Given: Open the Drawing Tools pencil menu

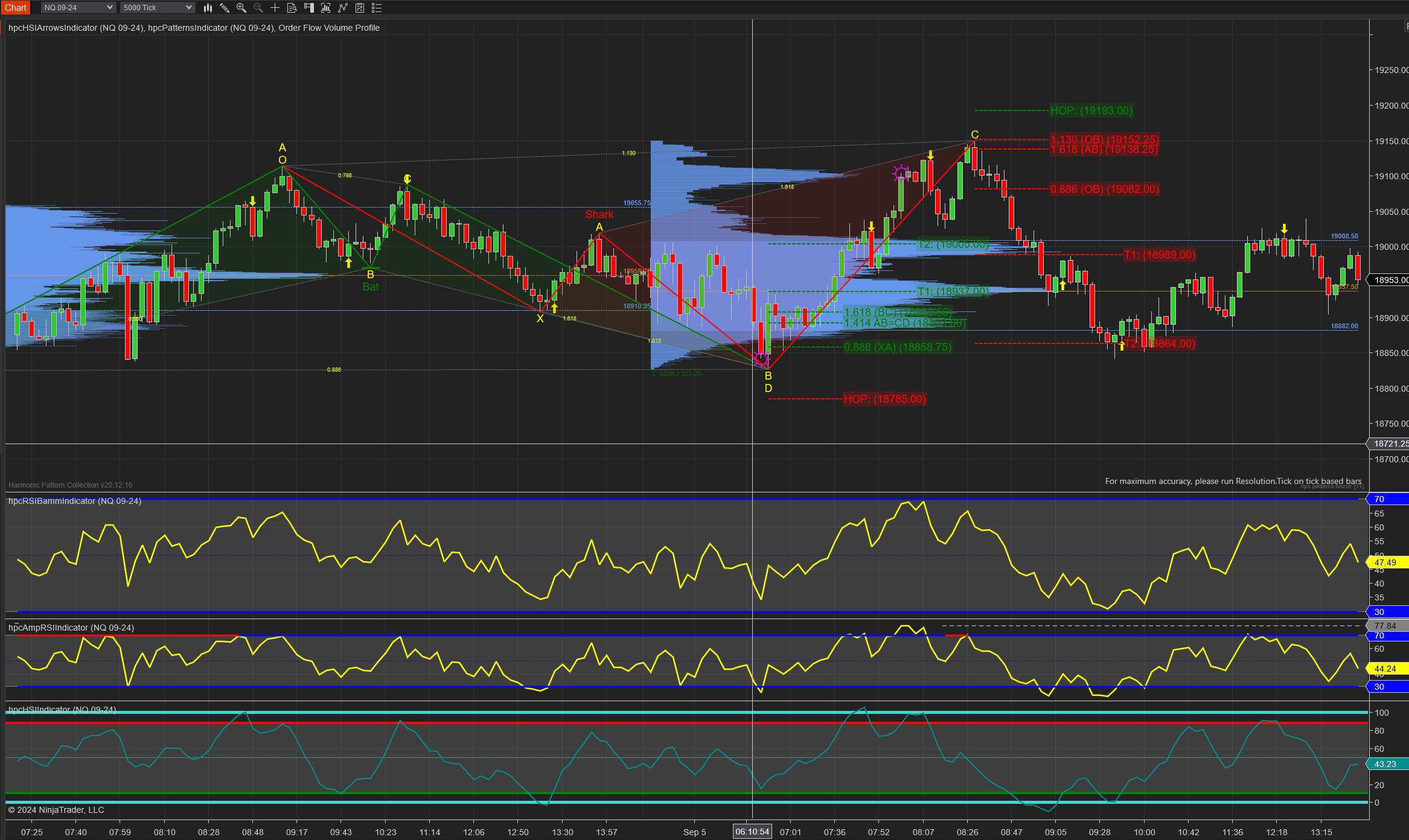Looking at the screenshot, I should pyautogui.click(x=225, y=8).
